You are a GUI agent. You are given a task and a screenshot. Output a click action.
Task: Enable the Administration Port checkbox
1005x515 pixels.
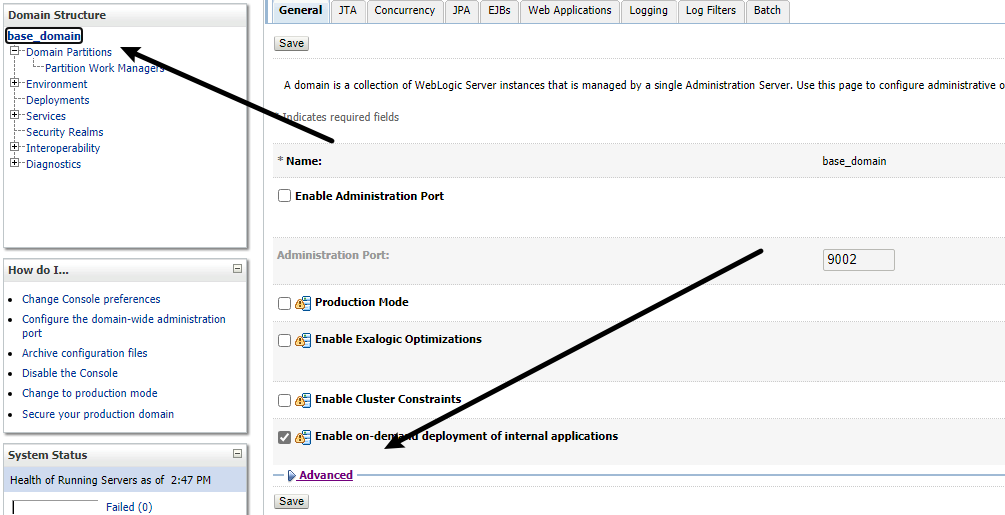pyautogui.click(x=285, y=196)
